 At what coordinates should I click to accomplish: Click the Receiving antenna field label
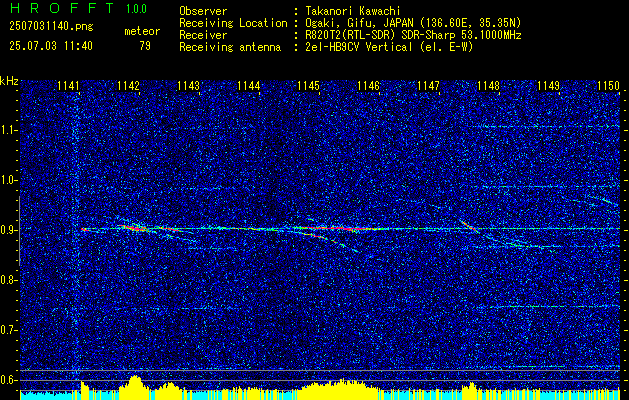coord(230,47)
